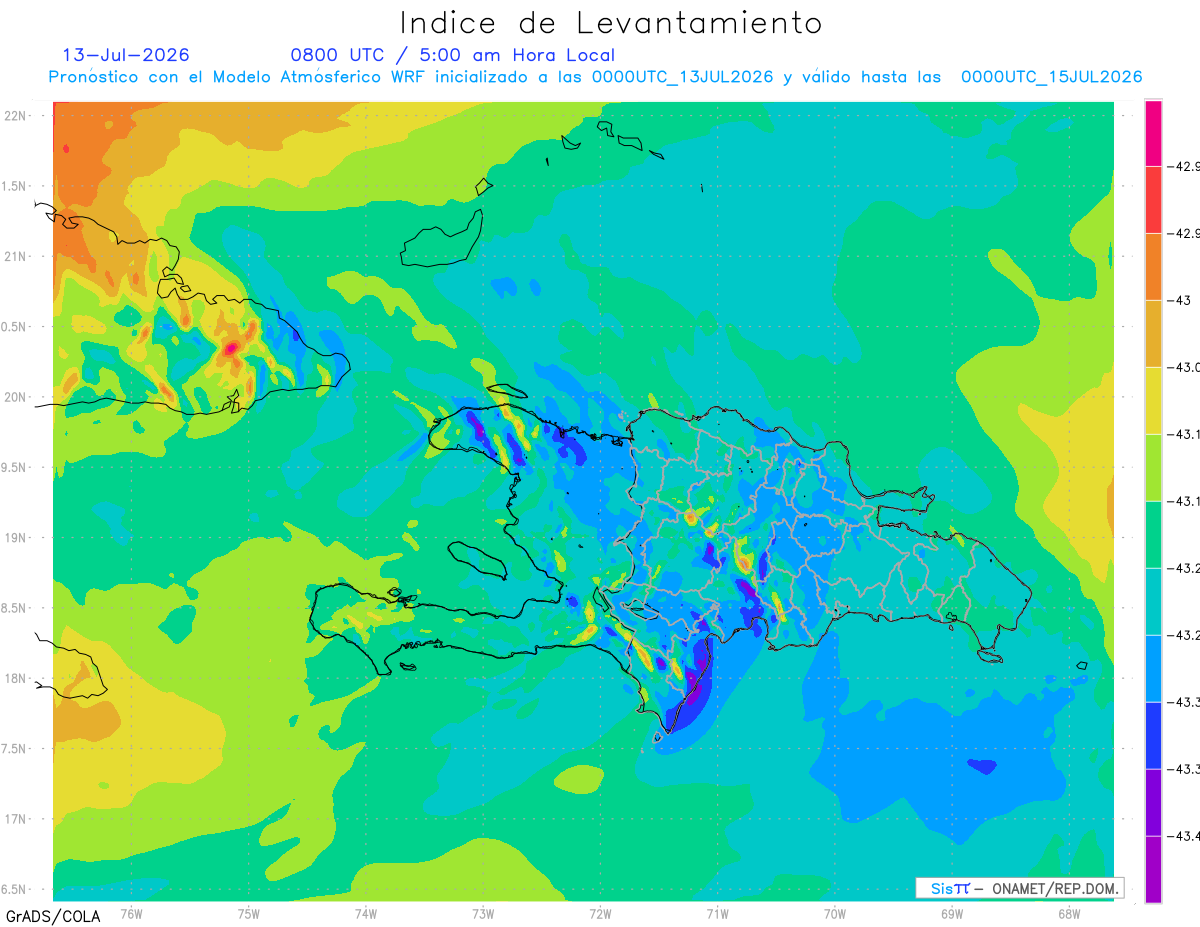Select the "68W" longitude label
This screenshot has height=927, width=1200.
click(1068, 914)
